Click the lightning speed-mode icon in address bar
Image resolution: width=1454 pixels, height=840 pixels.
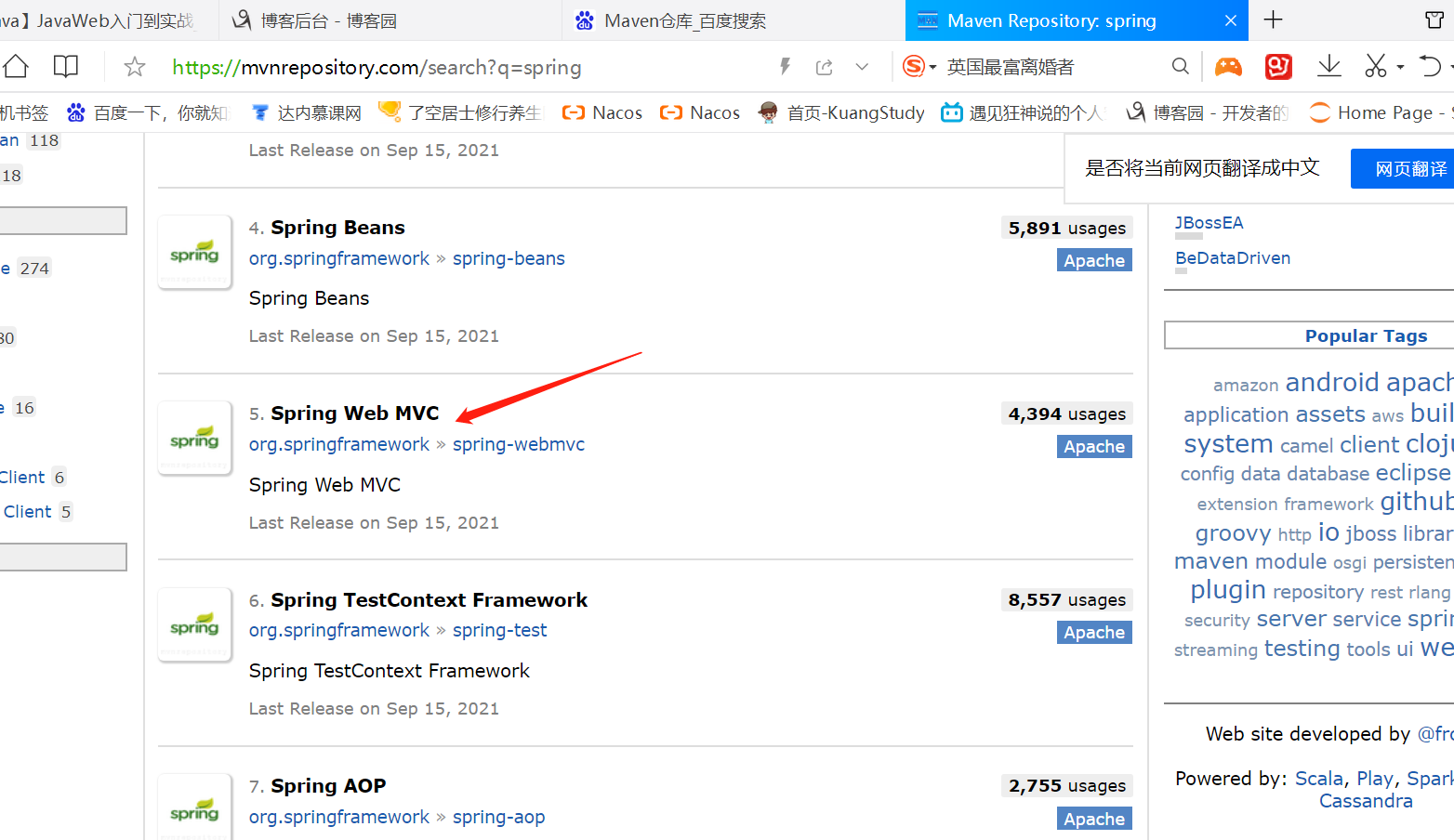click(x=786, y=66)
